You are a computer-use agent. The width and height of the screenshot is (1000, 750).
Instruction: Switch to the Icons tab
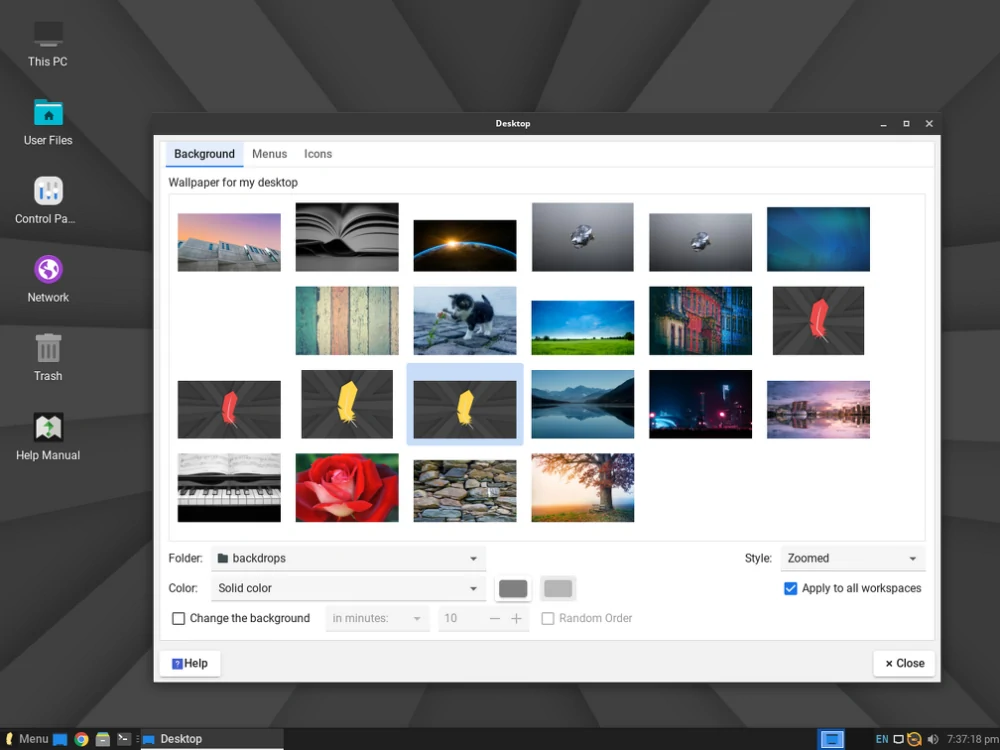point(318,154)
